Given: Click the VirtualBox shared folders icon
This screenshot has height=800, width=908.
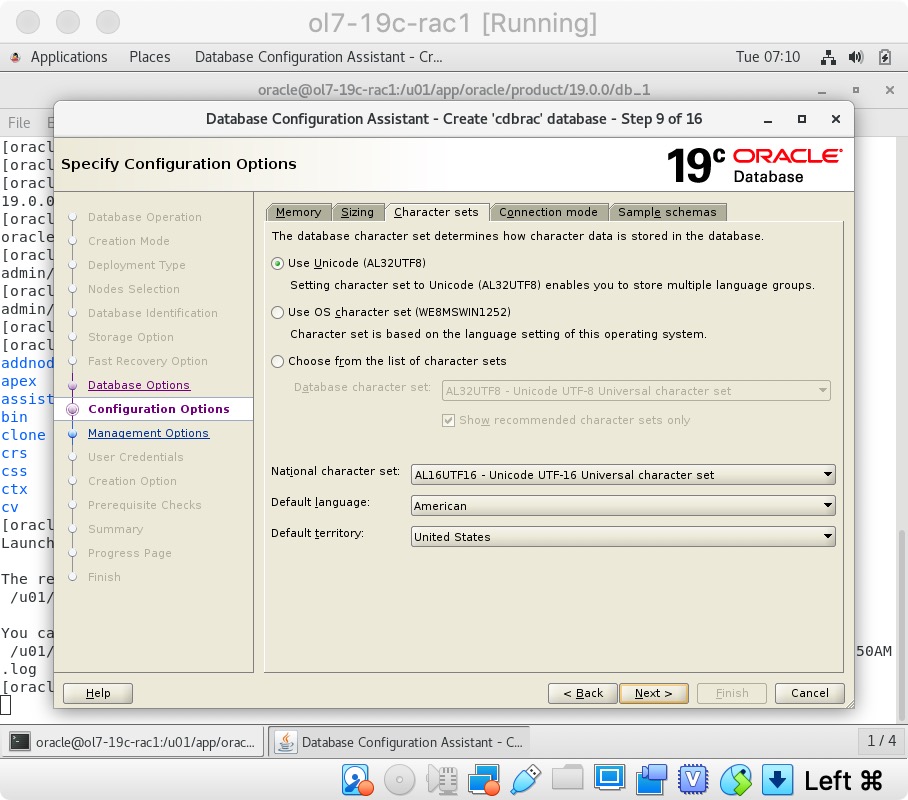Looking at the screenshot, I should click(568, 778).
